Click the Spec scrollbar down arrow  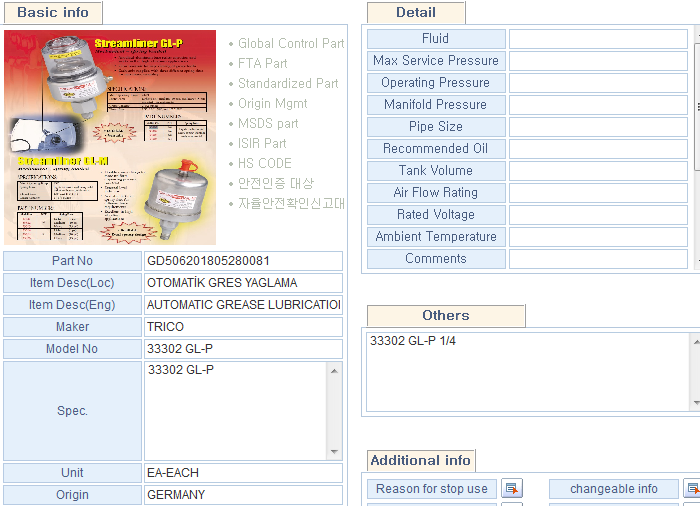click(334, 452)
